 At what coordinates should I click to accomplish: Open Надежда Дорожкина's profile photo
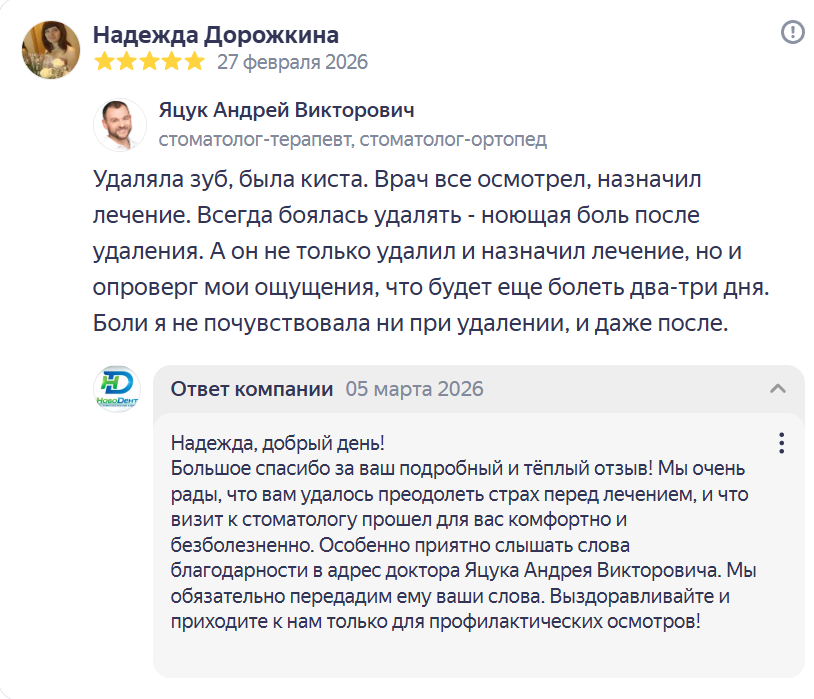[x=51, y=49]
